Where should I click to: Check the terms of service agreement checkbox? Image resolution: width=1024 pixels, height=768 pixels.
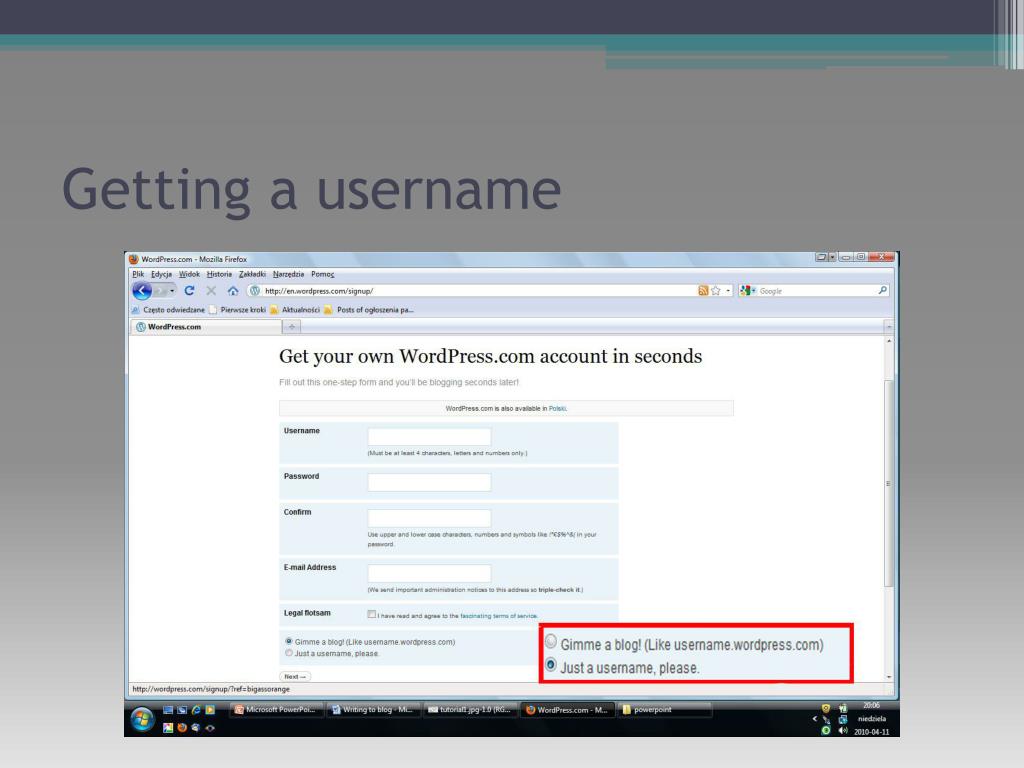tap(372, 615)
